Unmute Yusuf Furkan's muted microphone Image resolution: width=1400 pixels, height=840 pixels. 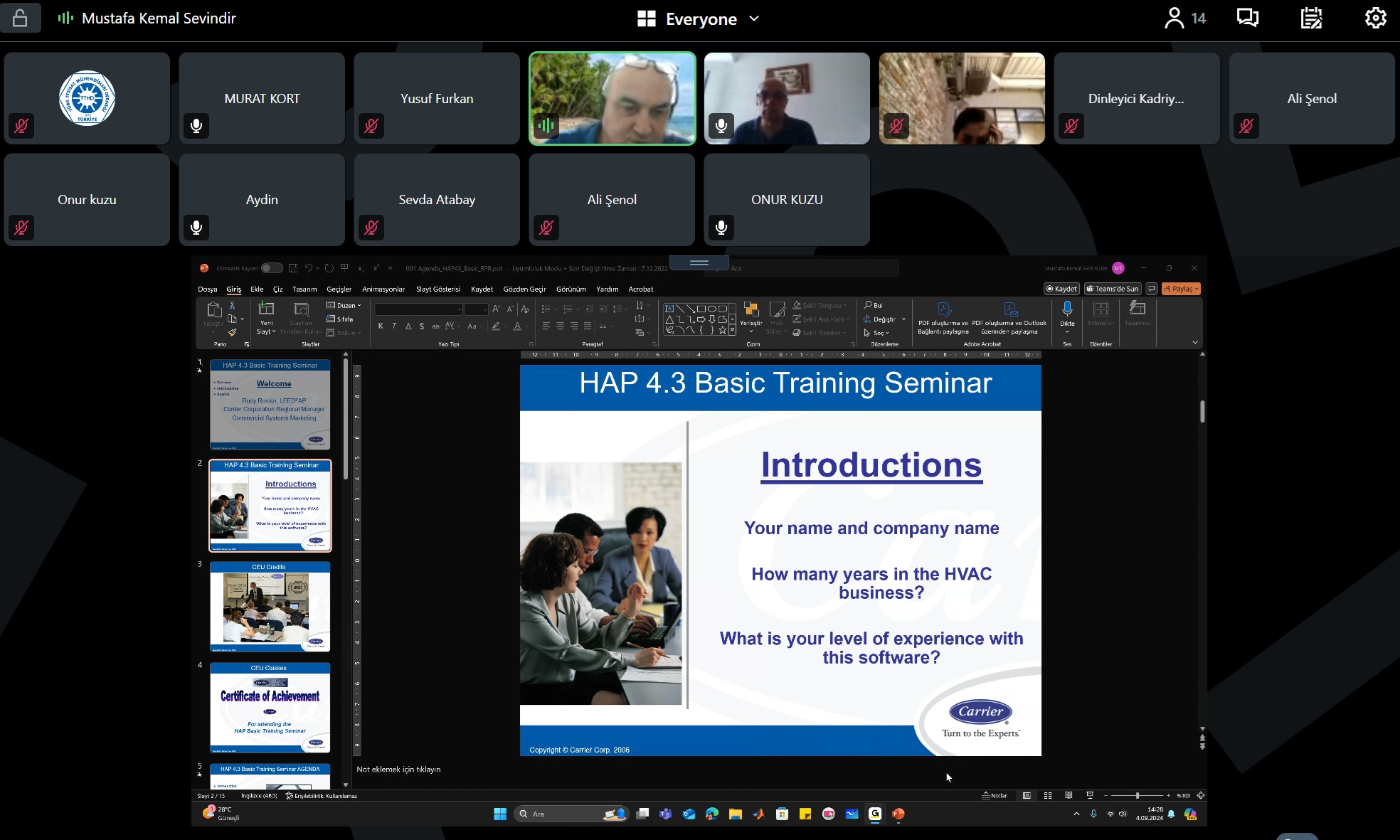(x=371, y=126)
